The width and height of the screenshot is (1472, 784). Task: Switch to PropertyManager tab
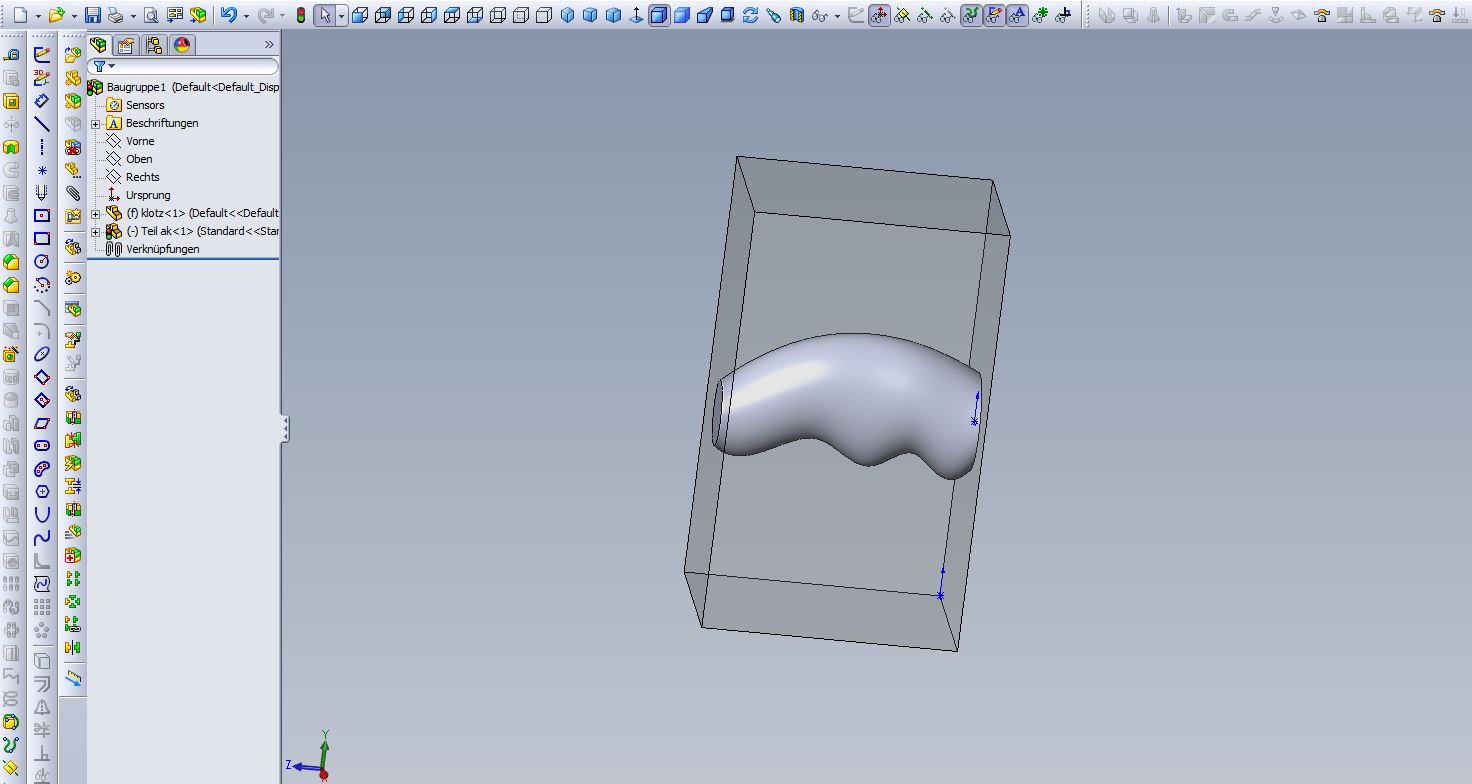pyautogui.click(x=125, y=45)
